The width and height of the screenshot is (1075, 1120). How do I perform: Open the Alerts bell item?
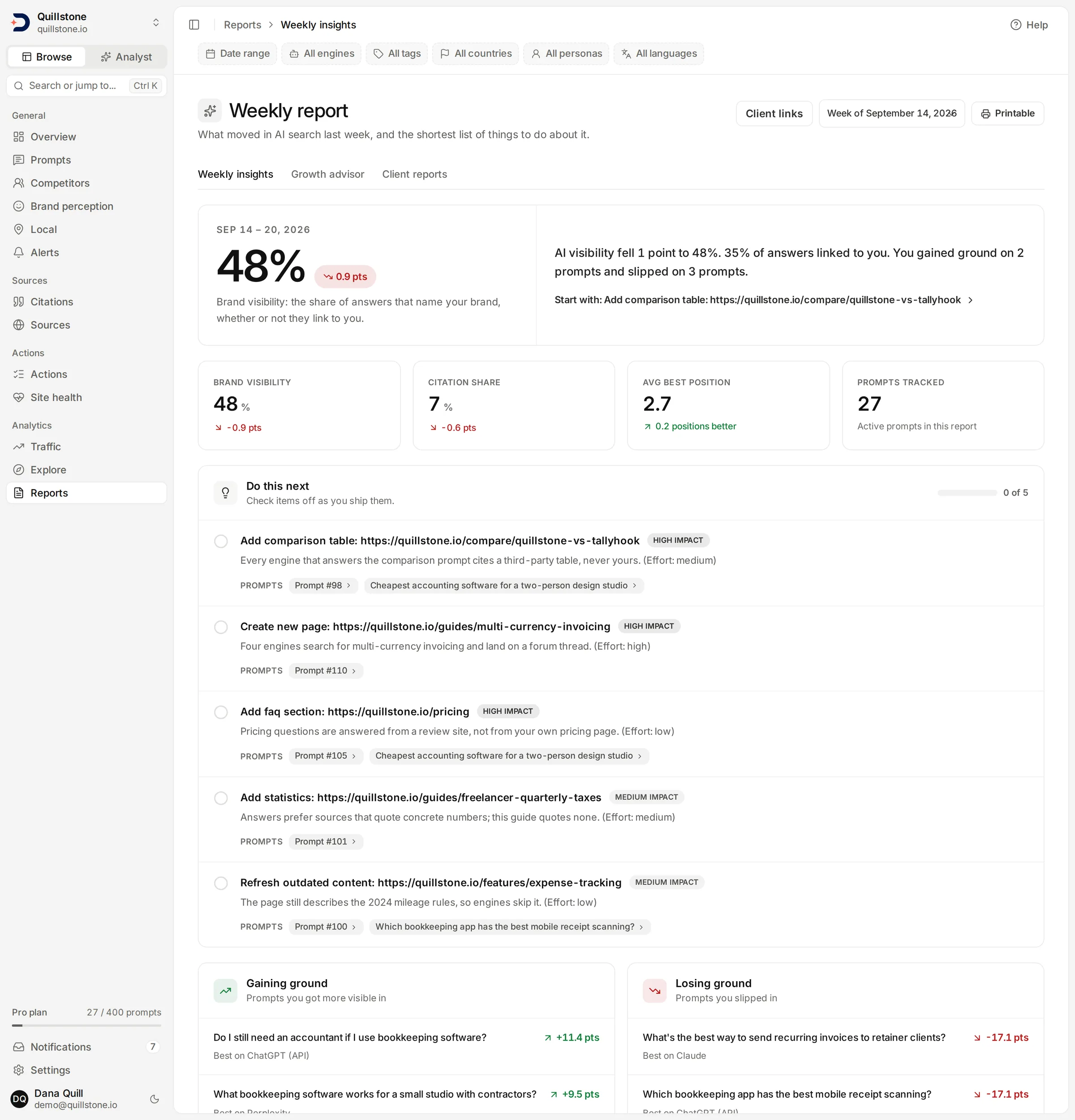coord(87,253)
